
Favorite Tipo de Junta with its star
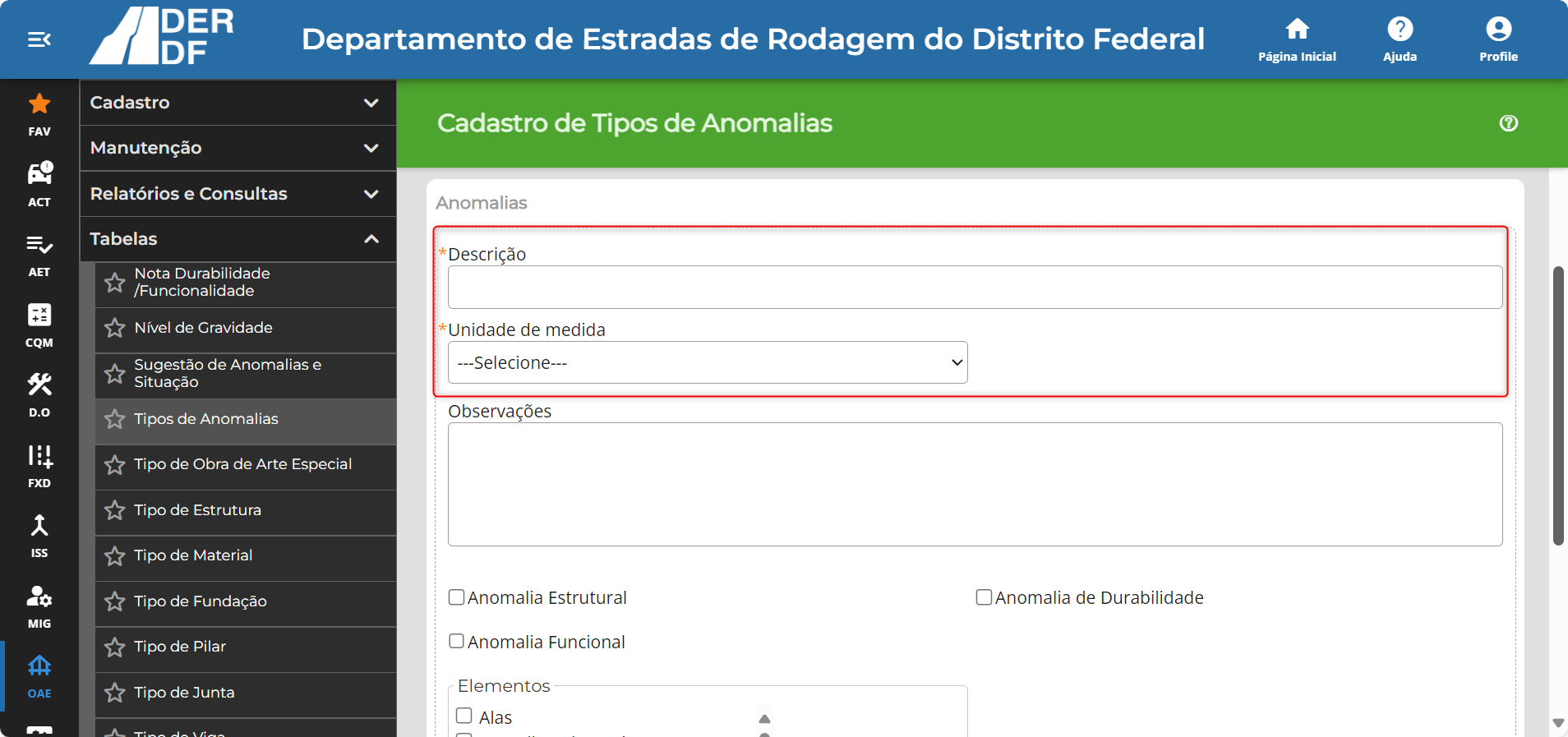pyautogui.click(x=115, y=693)
